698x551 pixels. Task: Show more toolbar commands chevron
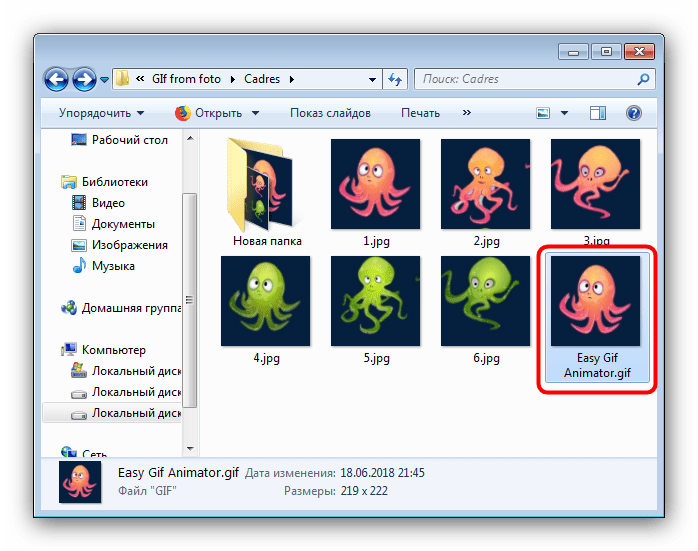pos(467,113)
